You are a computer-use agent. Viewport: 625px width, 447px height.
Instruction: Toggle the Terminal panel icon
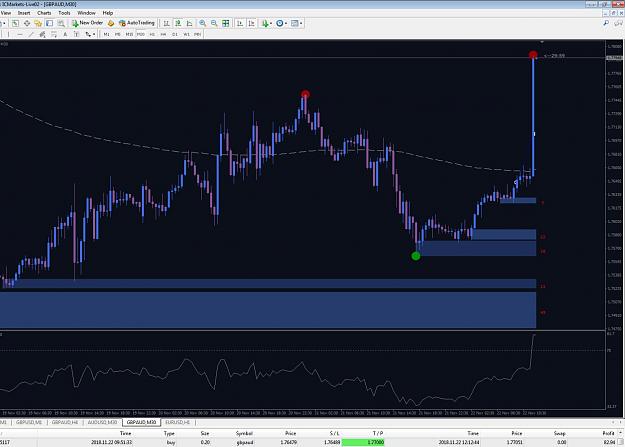pyautogui.click(x=49, y=24)
